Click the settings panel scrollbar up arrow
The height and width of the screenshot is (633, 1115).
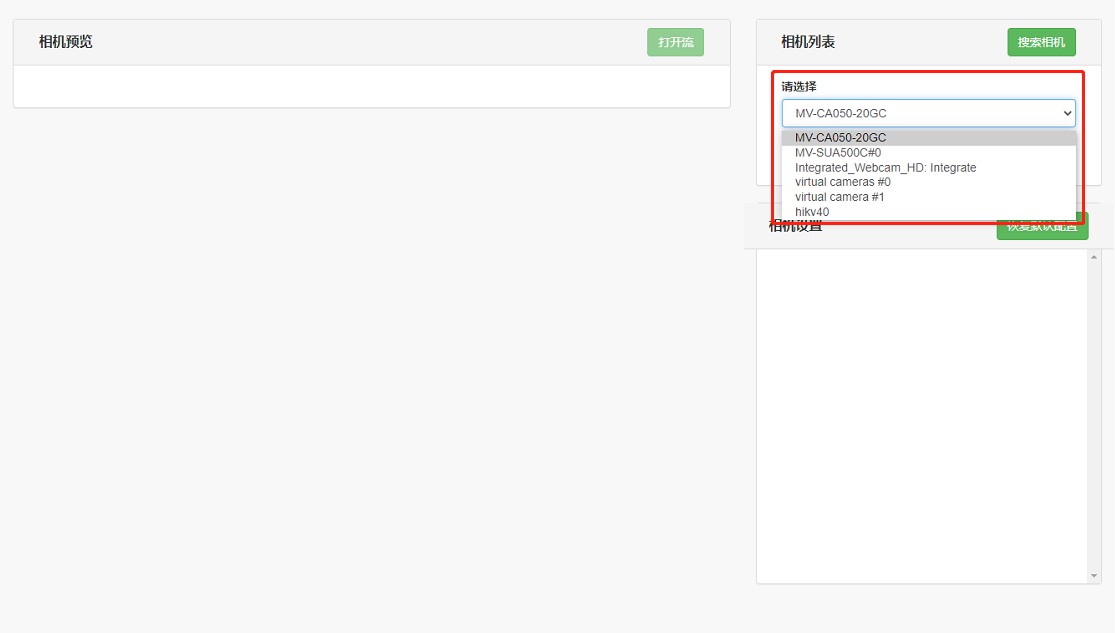1093,258
